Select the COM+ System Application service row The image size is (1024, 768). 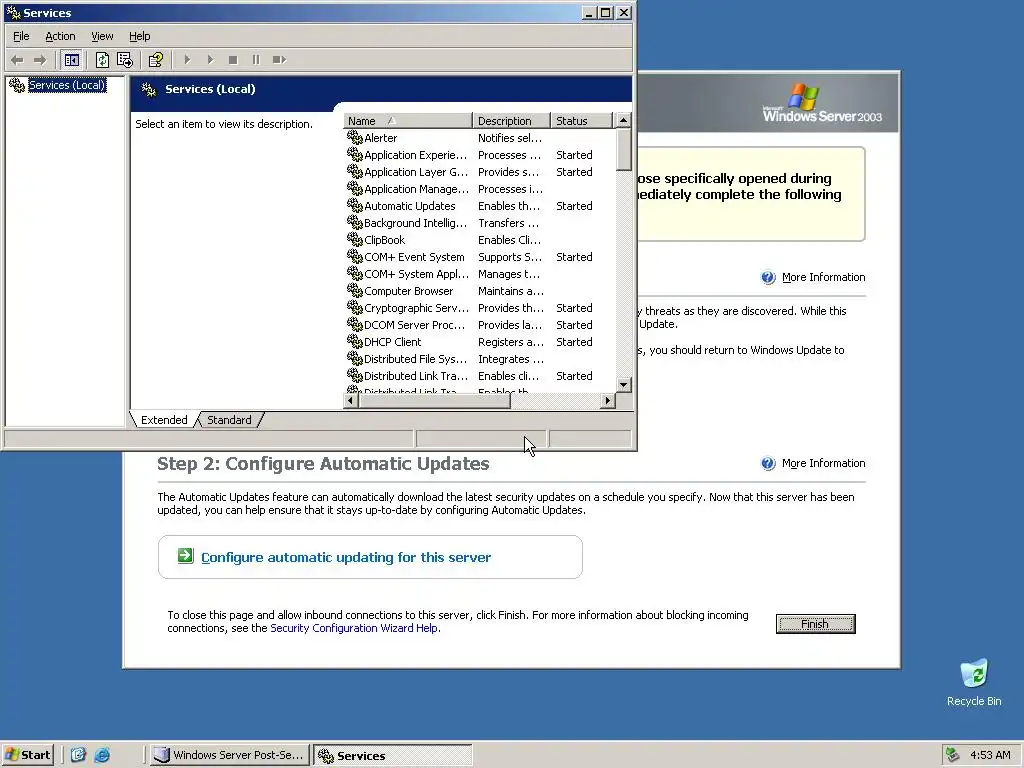[x=479, y=274]
